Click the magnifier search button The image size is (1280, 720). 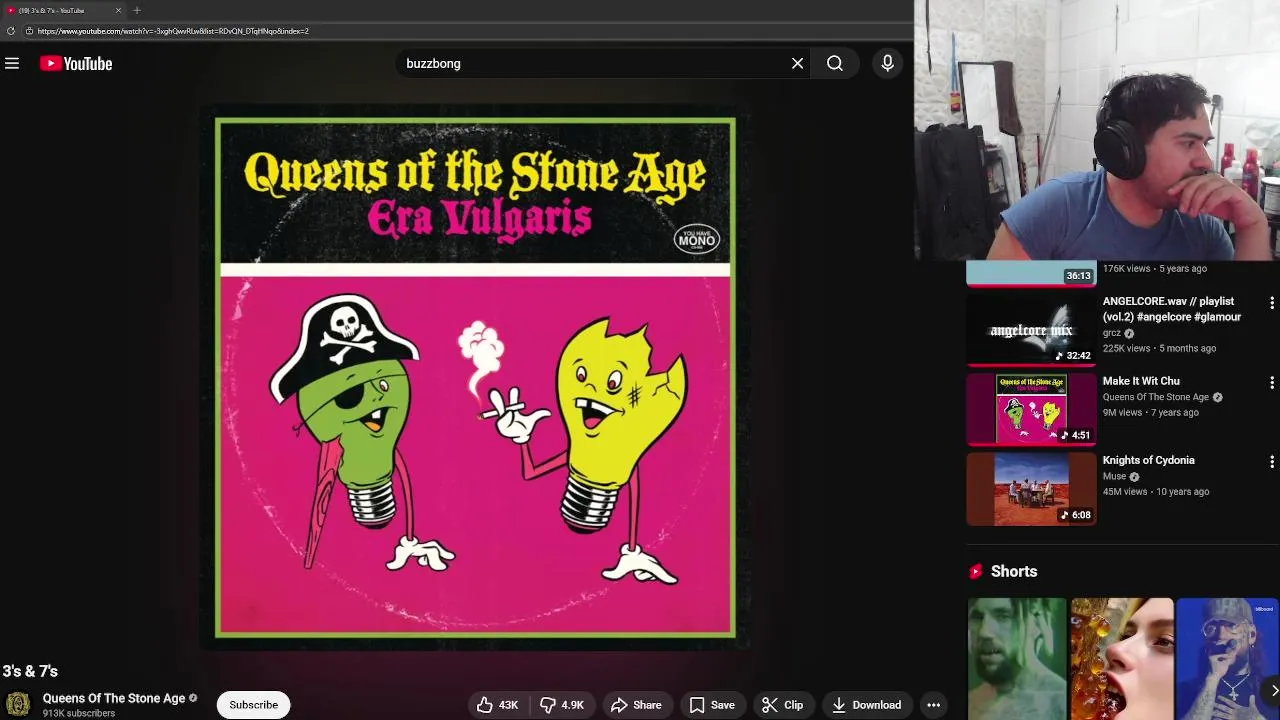[x=835, y=63]
